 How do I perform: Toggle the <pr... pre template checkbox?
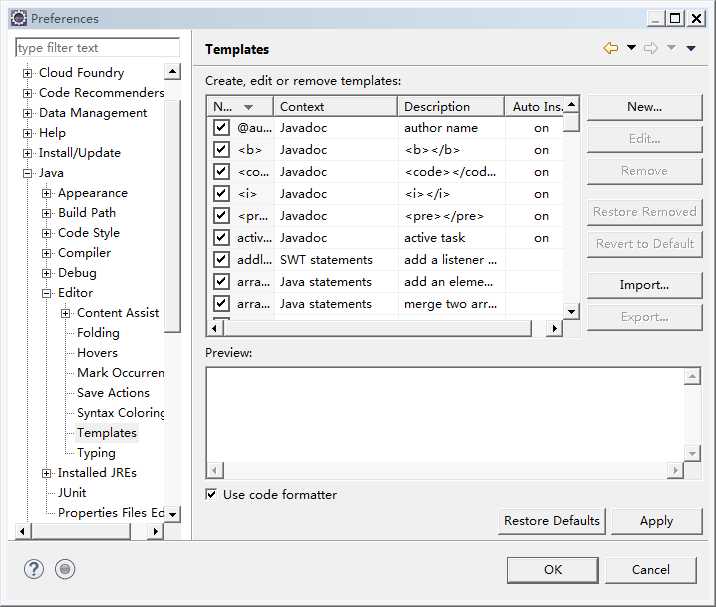[x=221, y=215]
